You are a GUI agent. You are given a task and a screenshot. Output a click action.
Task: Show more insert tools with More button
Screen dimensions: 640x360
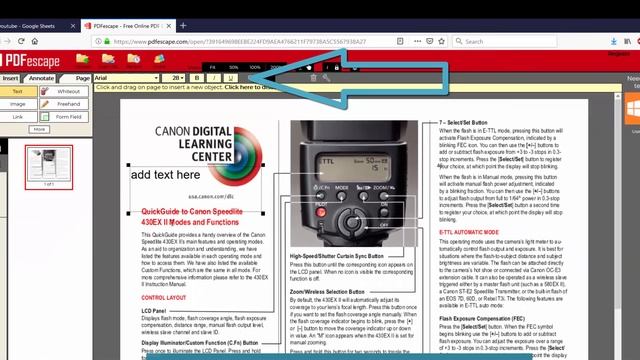click(39, 129)
